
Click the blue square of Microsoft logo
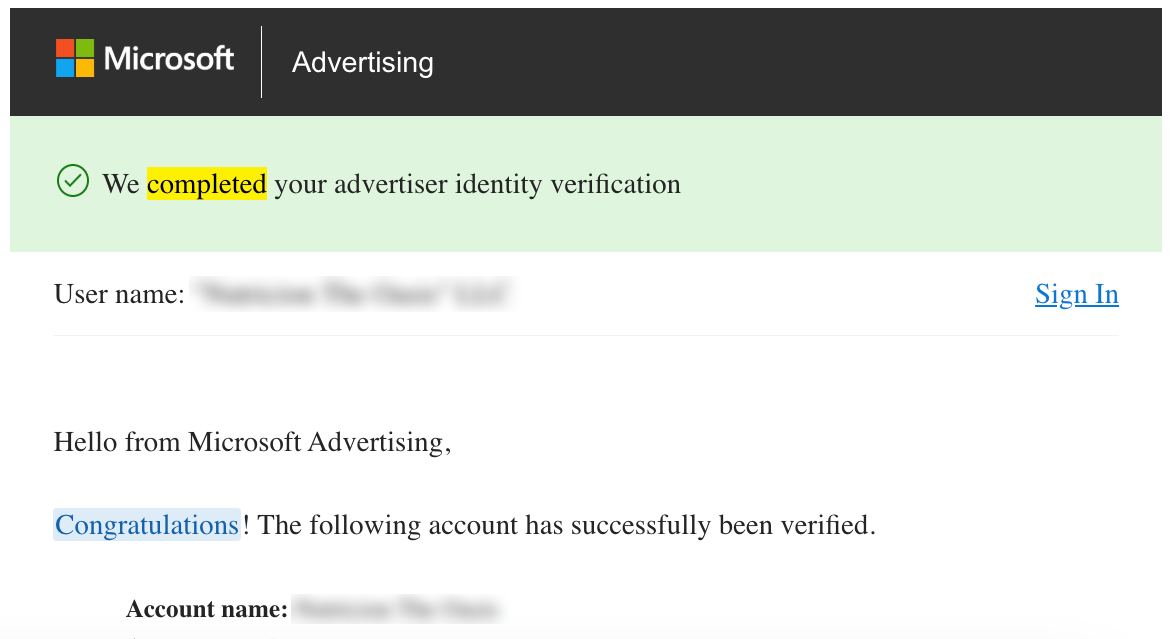[x=65, y=68]
